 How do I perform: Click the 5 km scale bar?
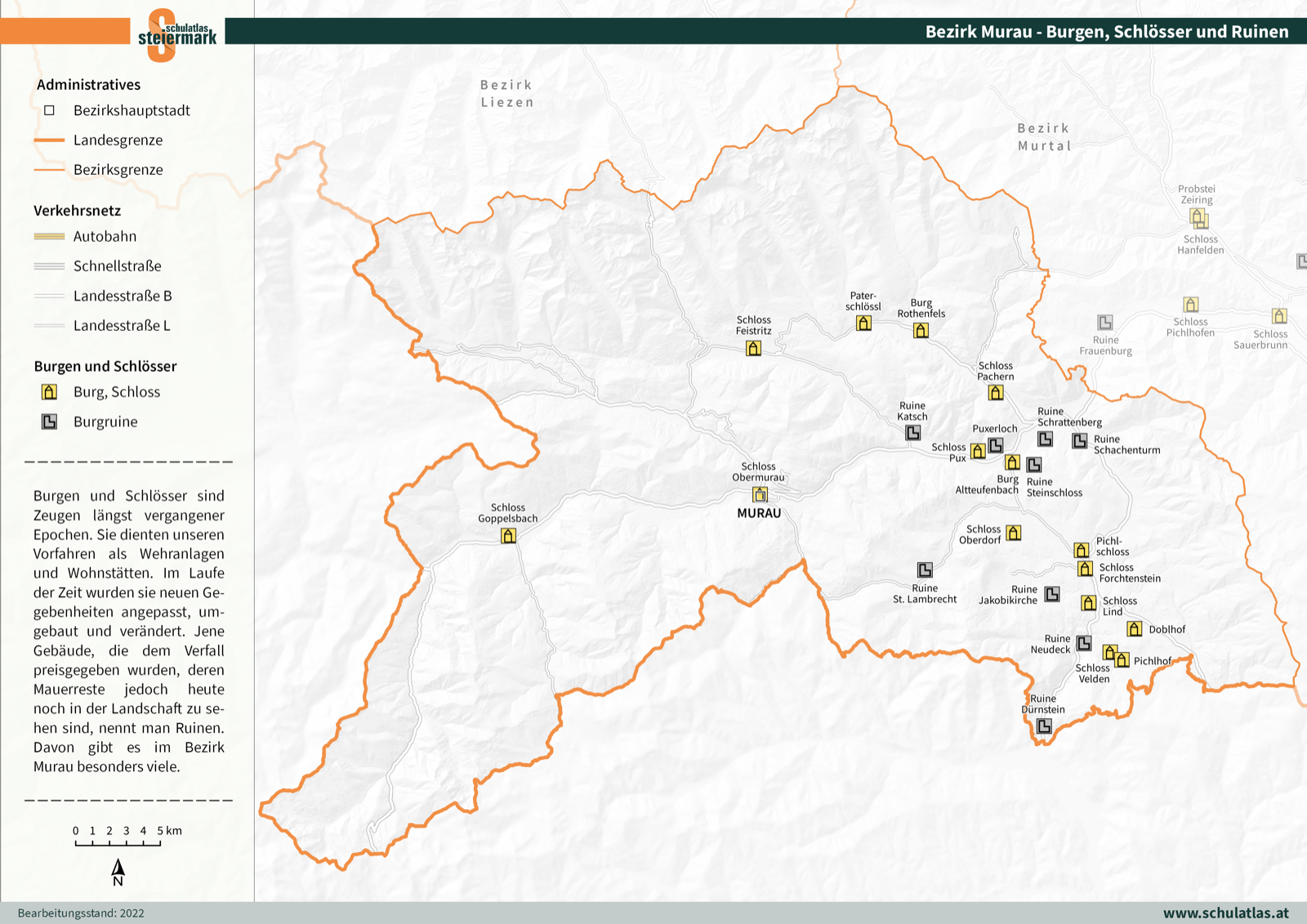click(x=118, y=842)
